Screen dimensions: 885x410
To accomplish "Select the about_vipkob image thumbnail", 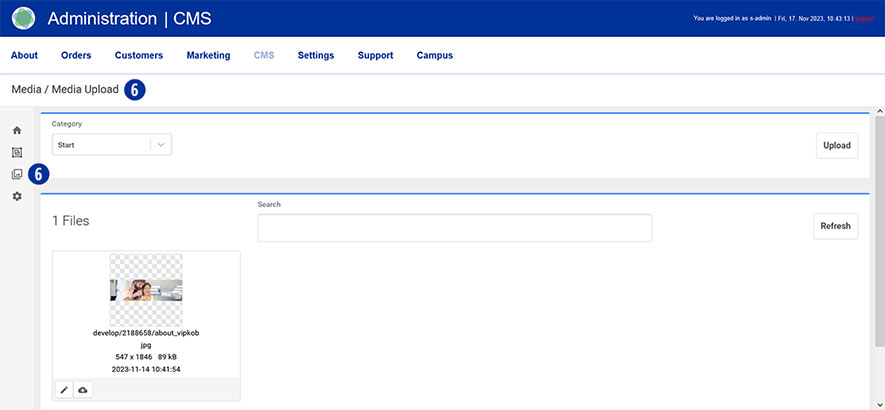I will pos(146,290).
